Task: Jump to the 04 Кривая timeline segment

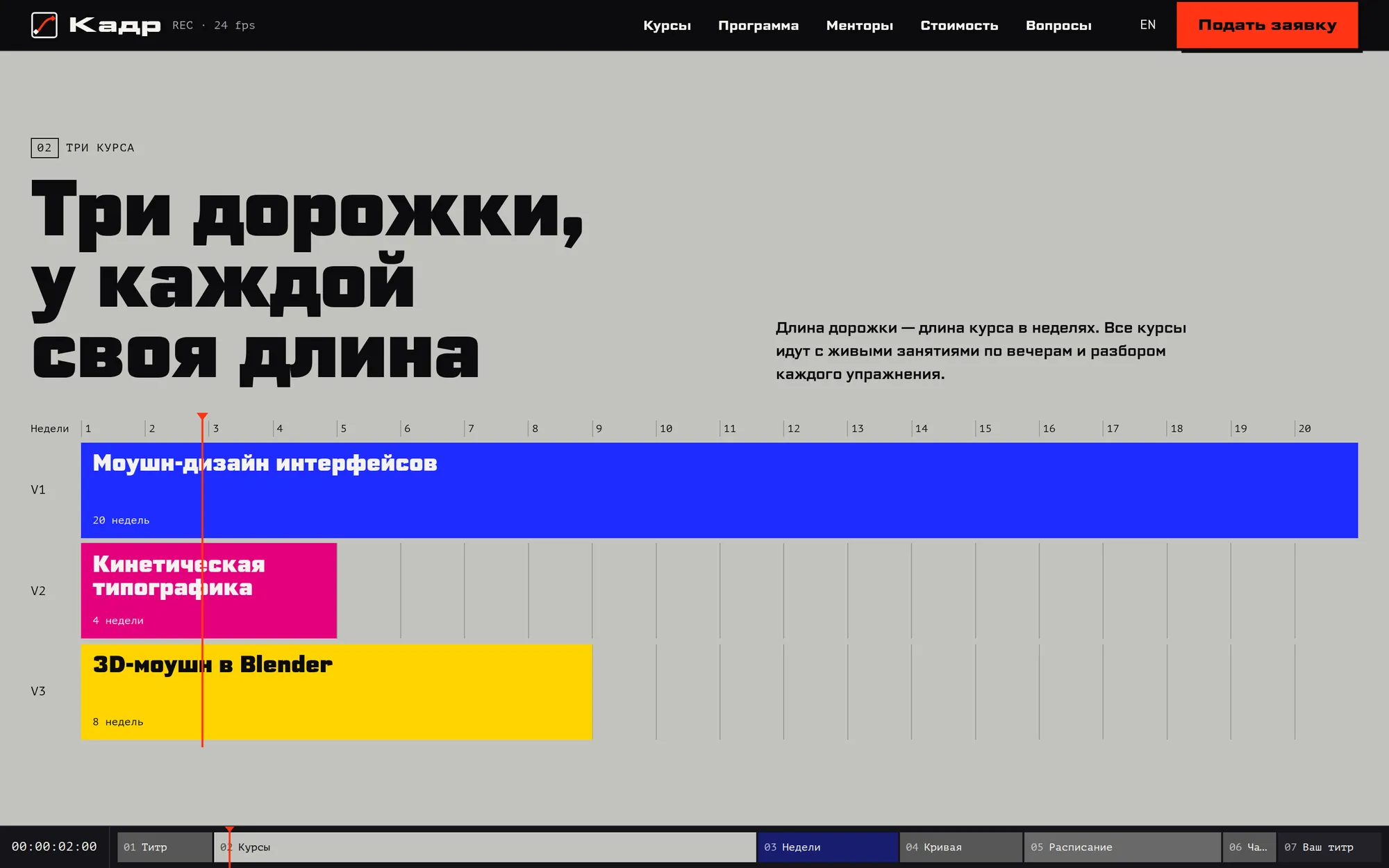Action: pos(960,847)
